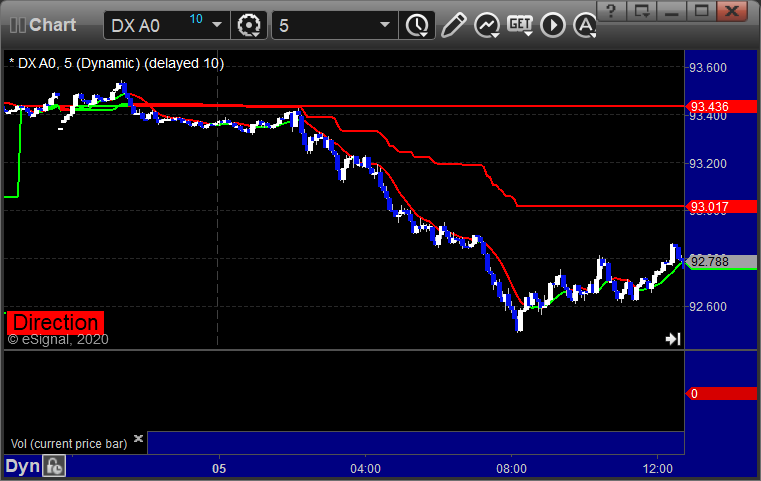This screenshot has height=481, width=761.
Task: Click the 12:00 time axis label
Action: pos(658,469)
